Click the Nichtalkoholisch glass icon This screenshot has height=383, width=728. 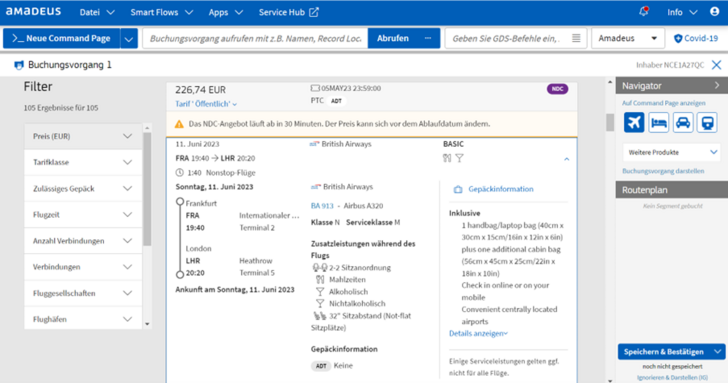[320, 304]
